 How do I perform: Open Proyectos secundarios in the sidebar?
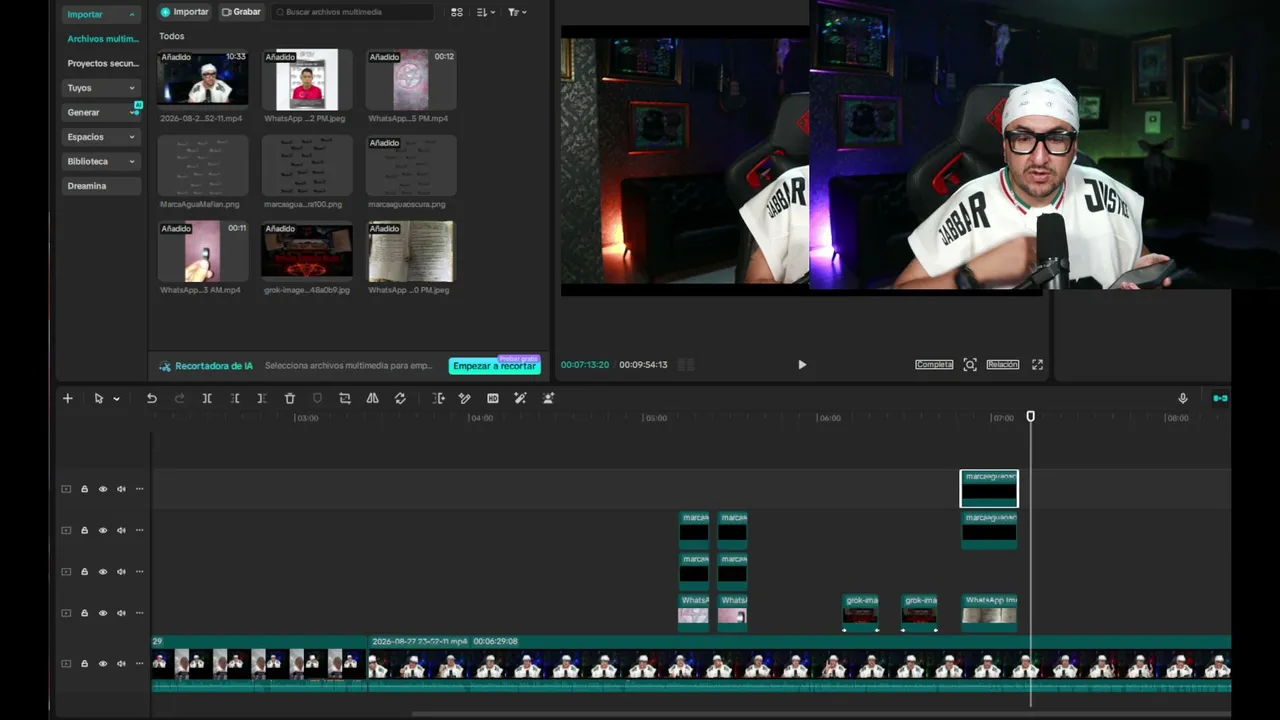click(x=102, y=63)
